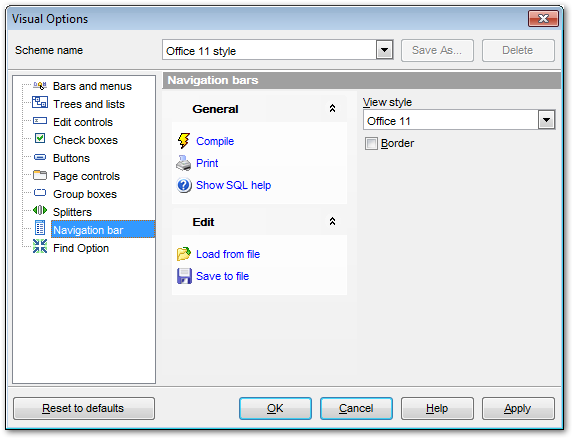The height and width of the screenshot is (439, 573).
Task: Click the Splitters green arrows icon
Action: 40,211
